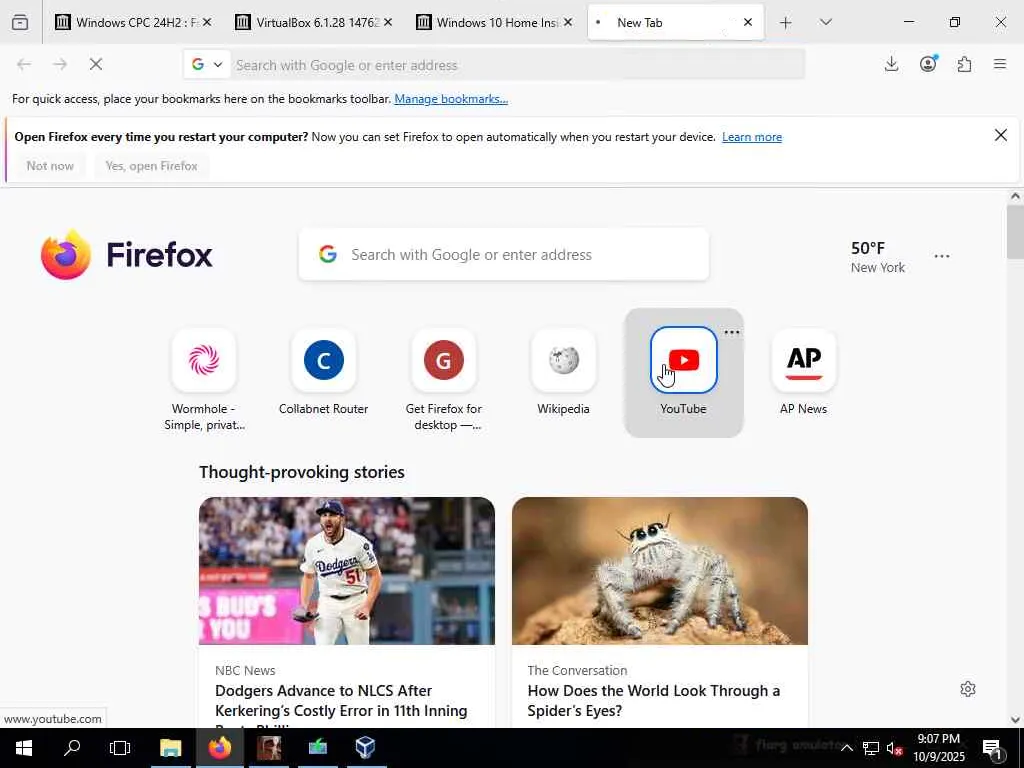1024x768 pixels.
Task: Open the Firefox View tab-history icon
Action: pos(20,22)
